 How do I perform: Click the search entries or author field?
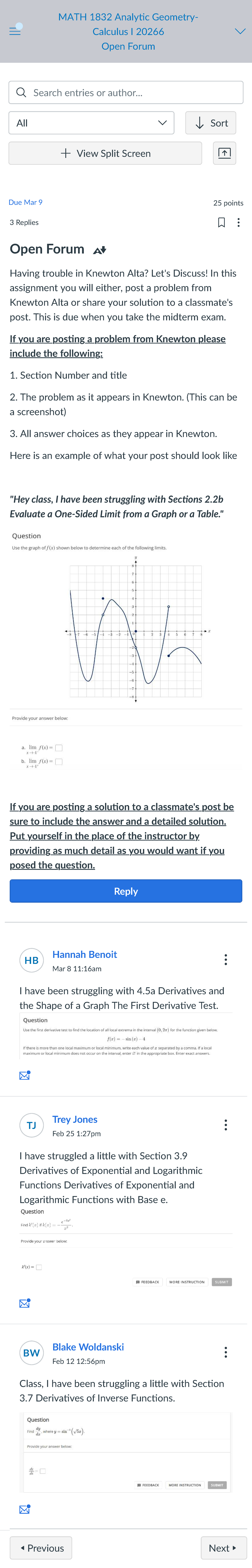click(126, 92)
